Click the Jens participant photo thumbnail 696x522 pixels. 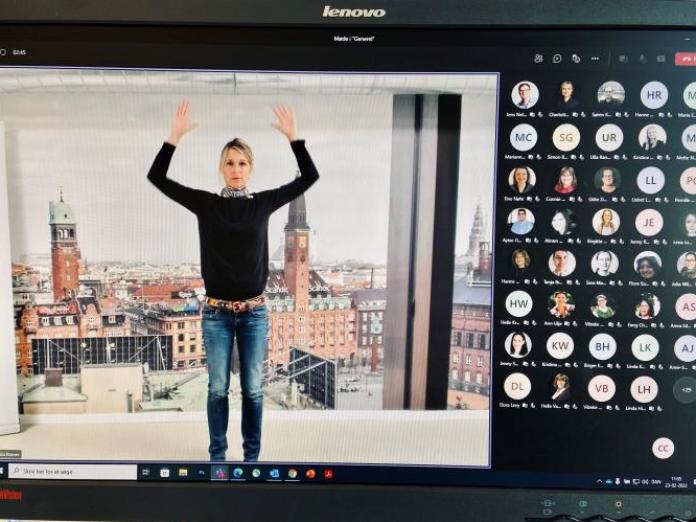525,95
